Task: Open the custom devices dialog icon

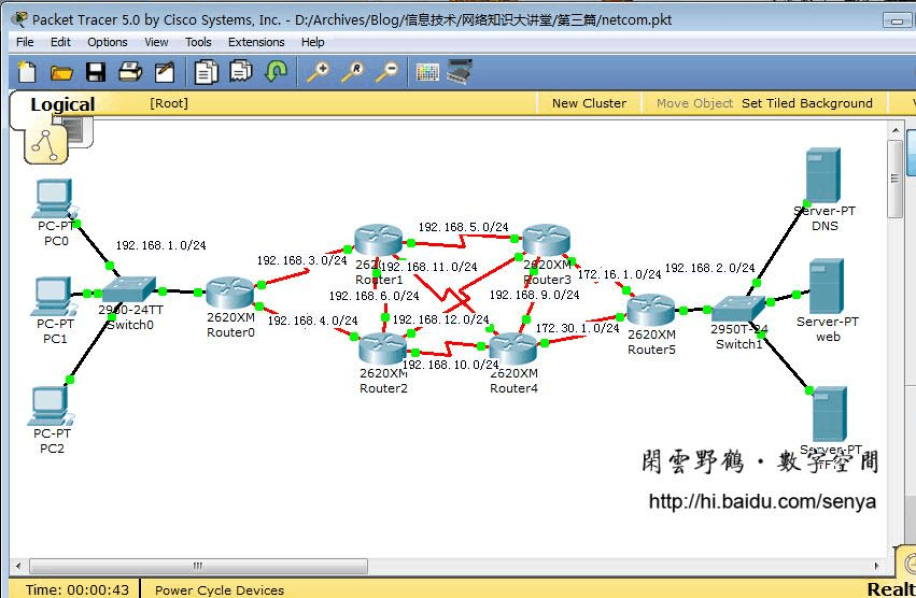Action: point(459,72)
